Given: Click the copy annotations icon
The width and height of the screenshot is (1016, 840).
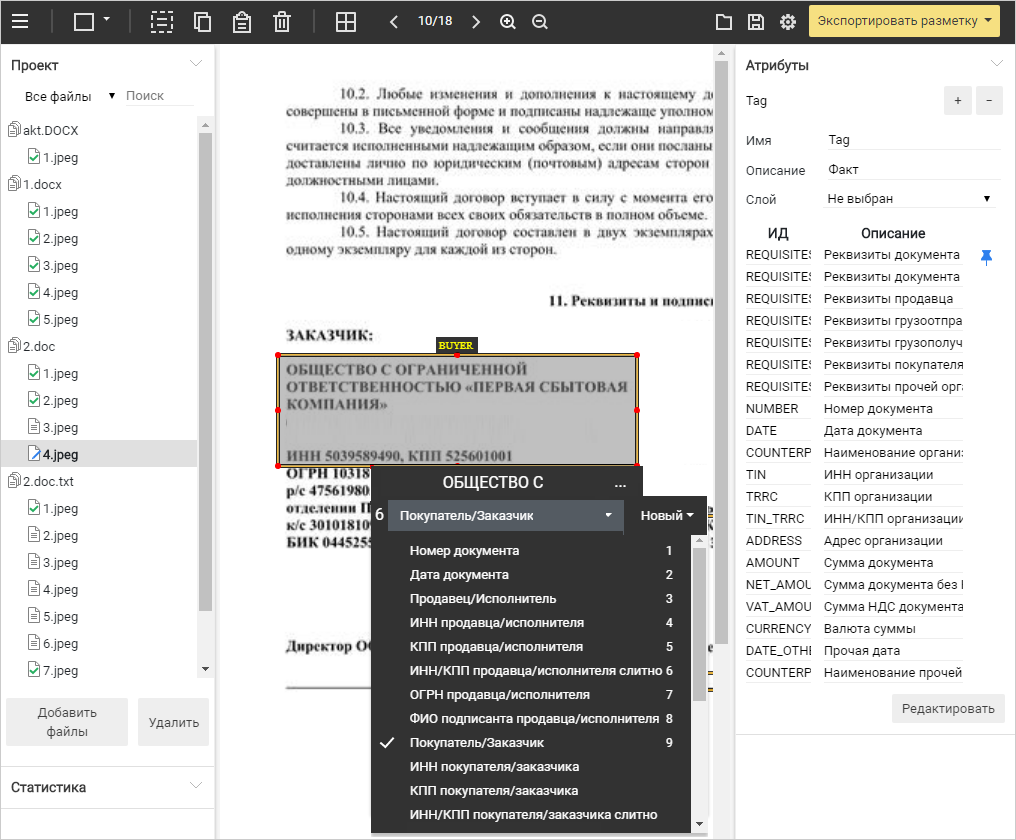Looking at the screenshot, I should pyautogui.click(x=202, y=21).
